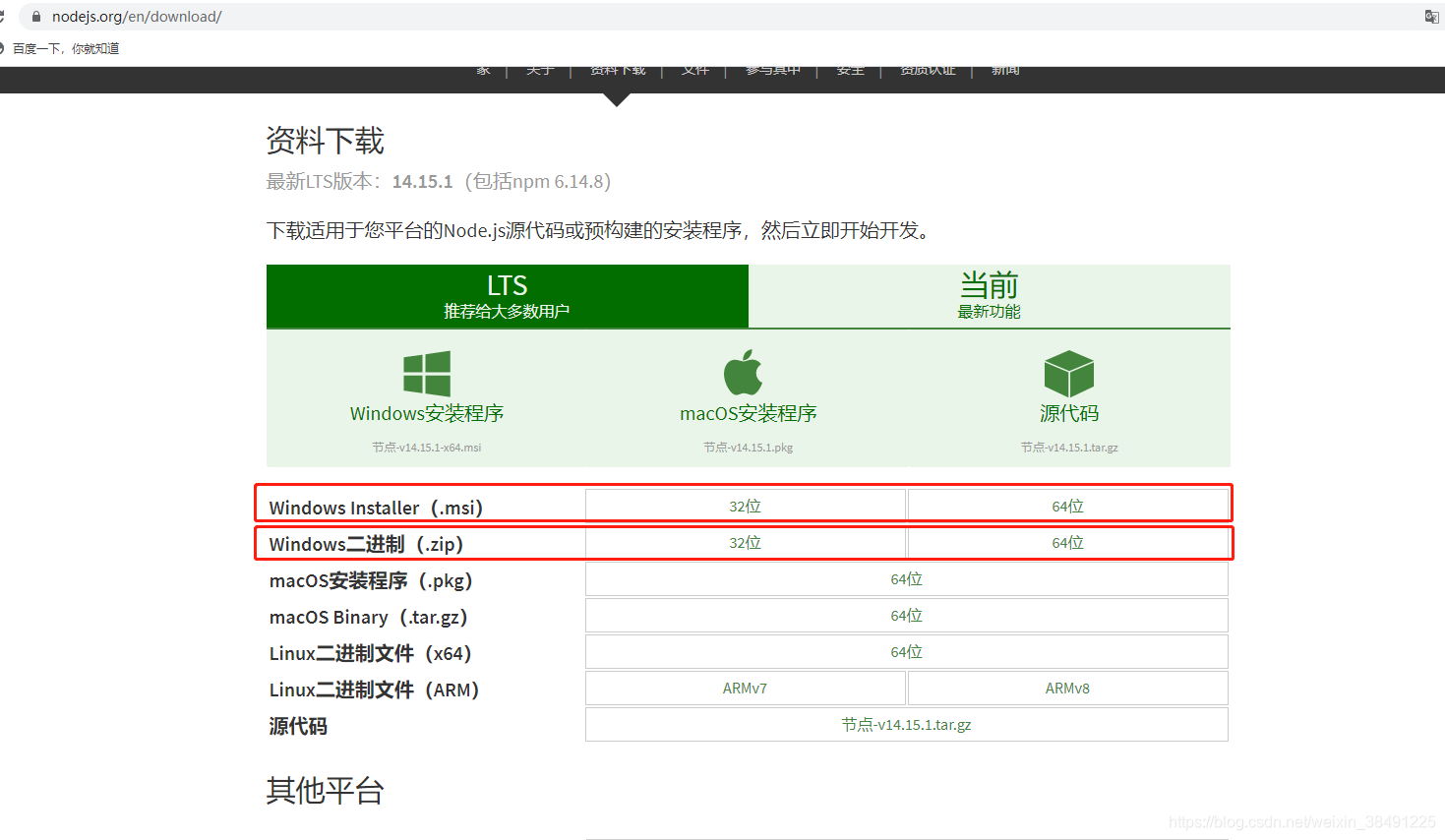Screen dimensions: 1445x840
Task: Open the 源代码 link under the cube
Action: [1069, 413]
